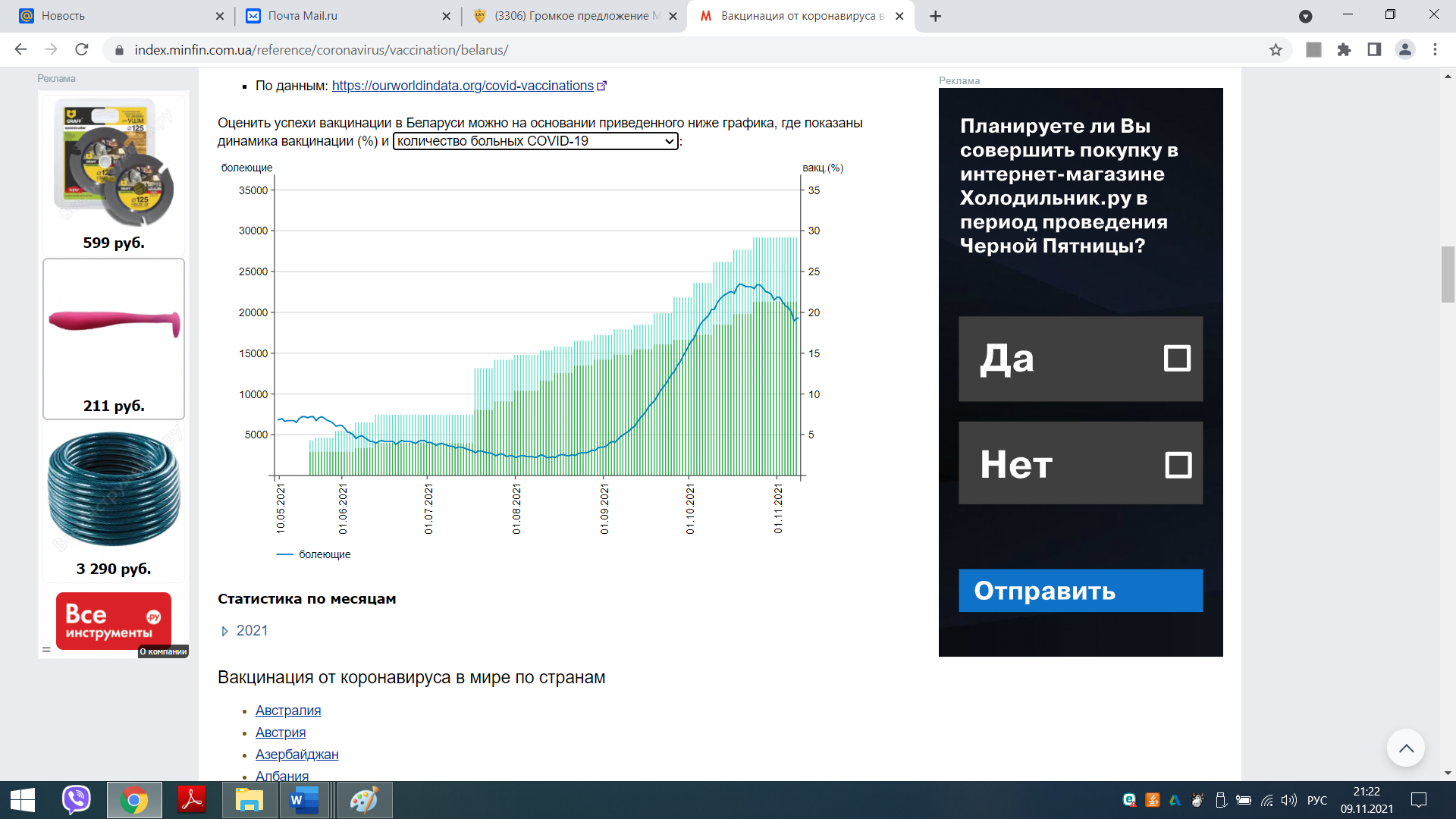Open 'количество больных COVID-19' dropdown

pyautogui.click(x=535, y=141)
